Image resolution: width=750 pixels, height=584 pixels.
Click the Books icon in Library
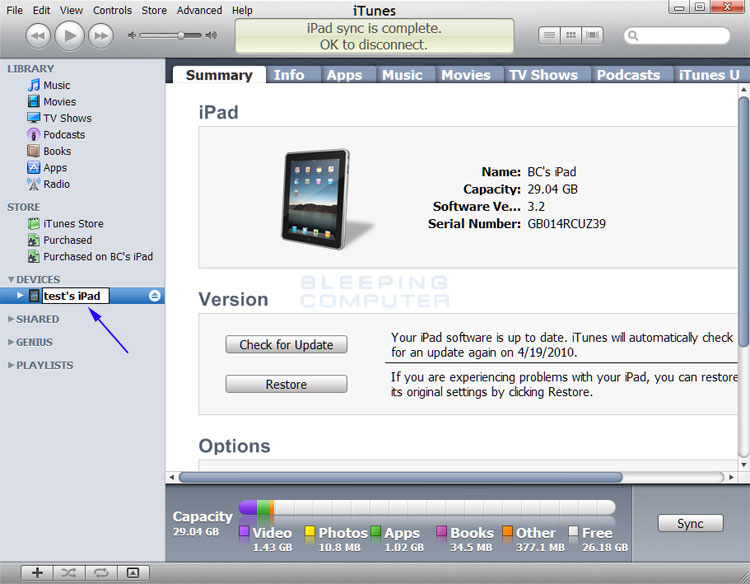click(x=33, y=151)
